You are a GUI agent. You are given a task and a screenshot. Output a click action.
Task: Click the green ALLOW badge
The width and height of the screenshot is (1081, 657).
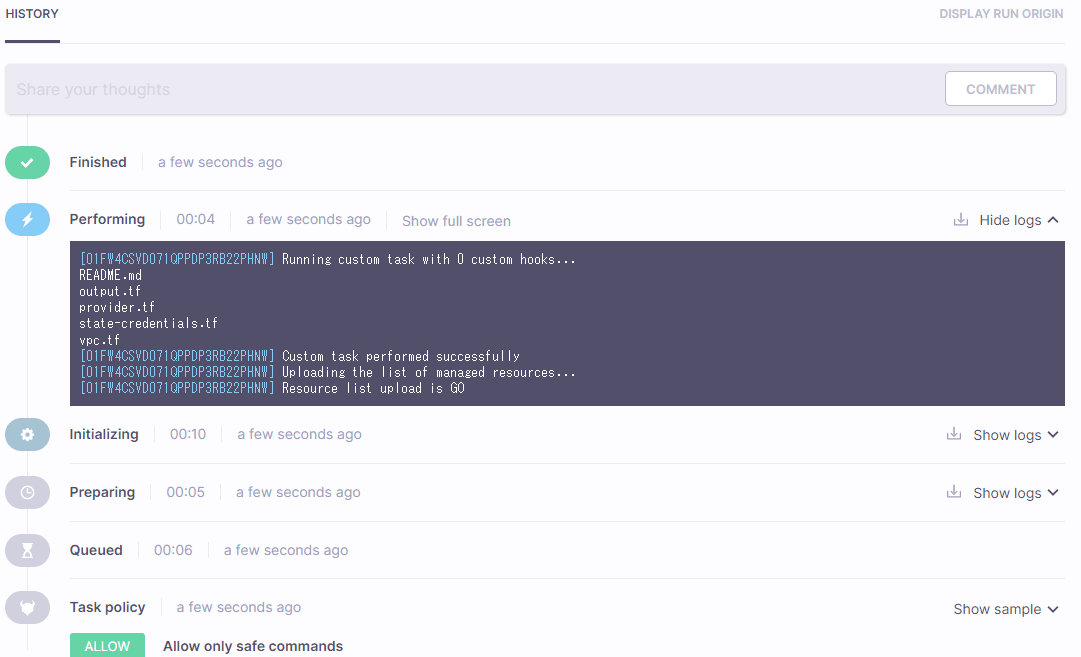[x=108, y=645]
